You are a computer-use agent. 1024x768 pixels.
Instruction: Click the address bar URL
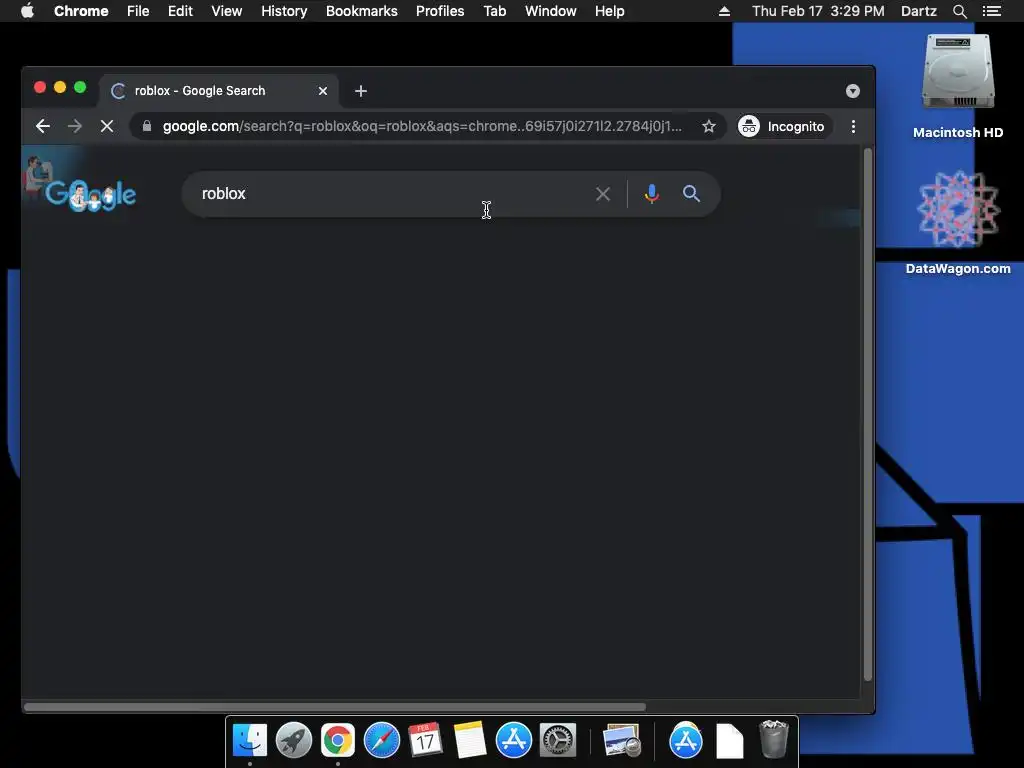(422, 126)
